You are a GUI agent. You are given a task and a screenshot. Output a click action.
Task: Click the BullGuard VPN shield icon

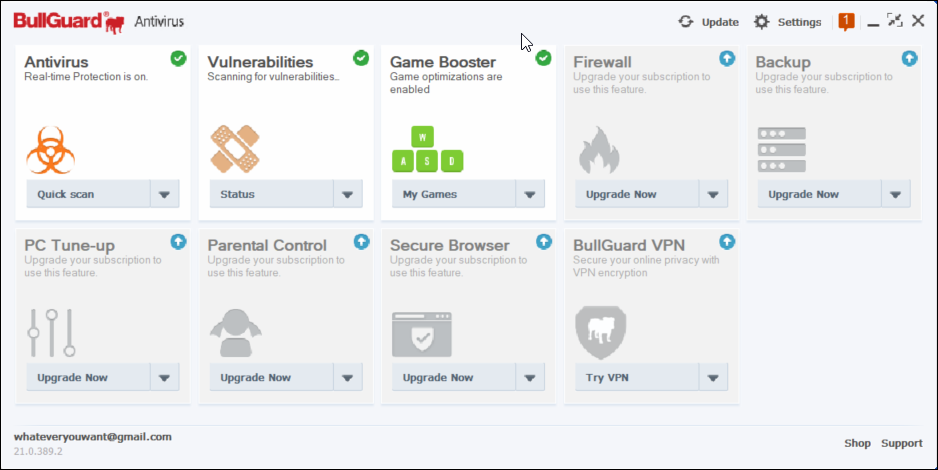pyautogui.click(x=600, y=333)
